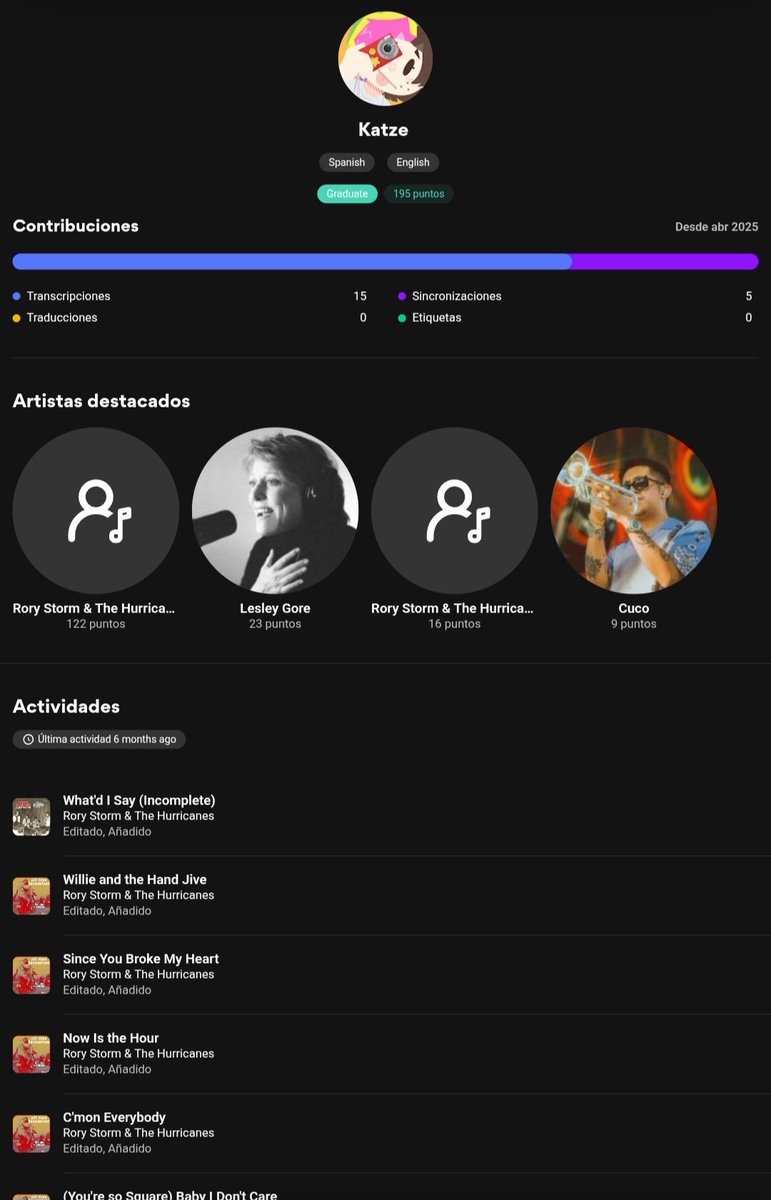Click the 195 puntos badge
Screen dimensions: 771x1200
(x=419, y=193)
